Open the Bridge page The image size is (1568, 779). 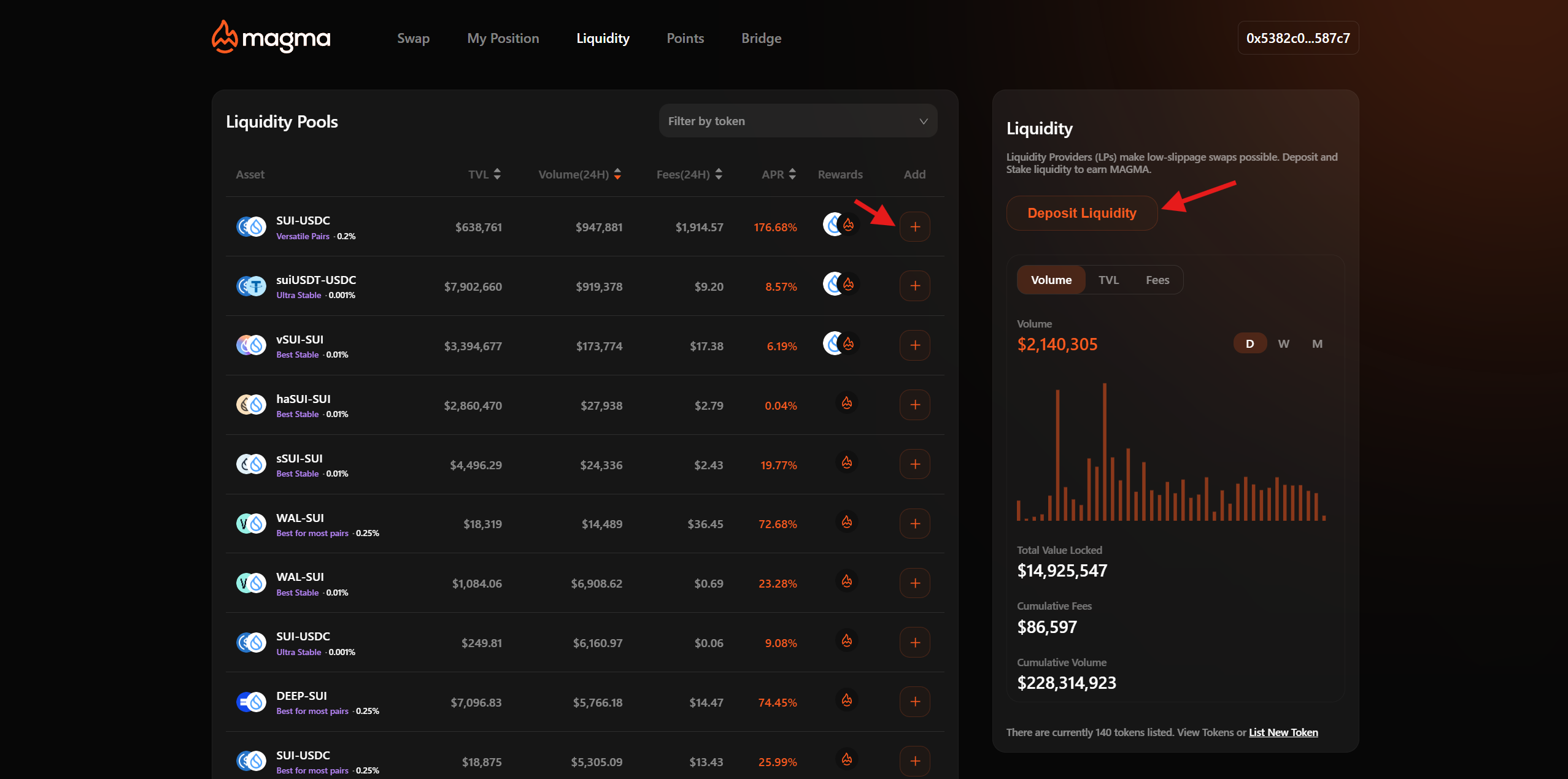[x=761, y=38]
